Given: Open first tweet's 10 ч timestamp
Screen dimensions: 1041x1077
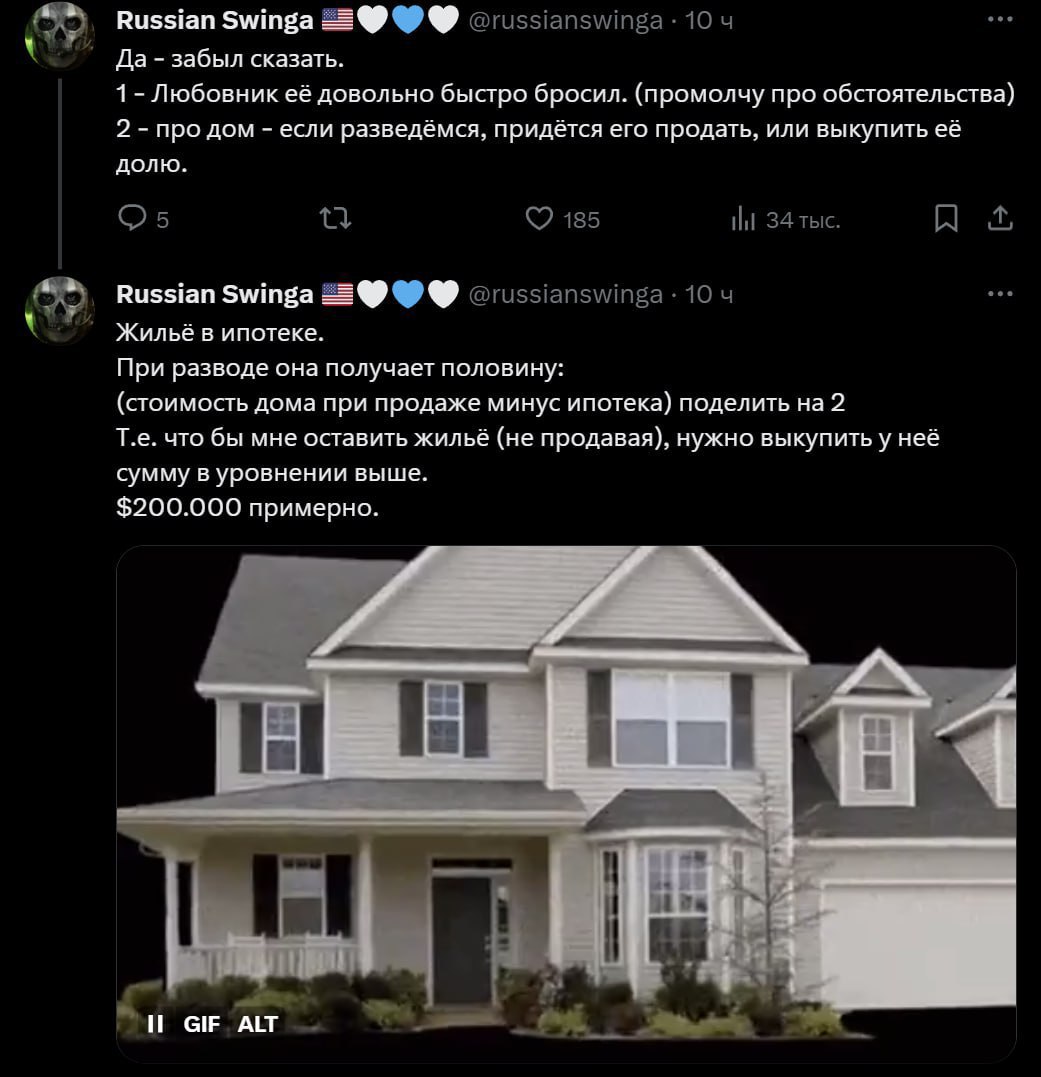Looking at the screenshot, I should pos(709,21).
